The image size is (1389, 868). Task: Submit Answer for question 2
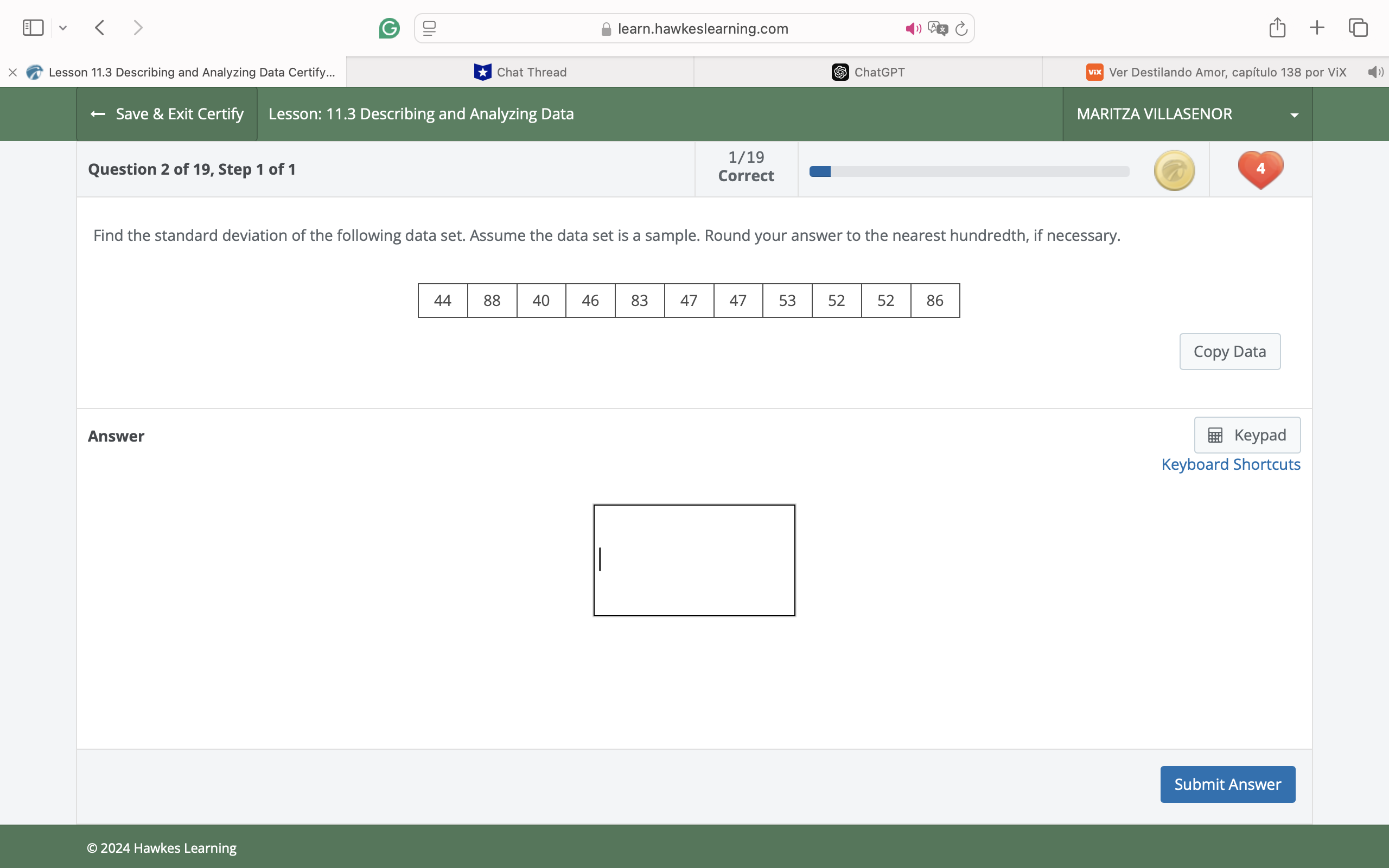point(1227,783)
